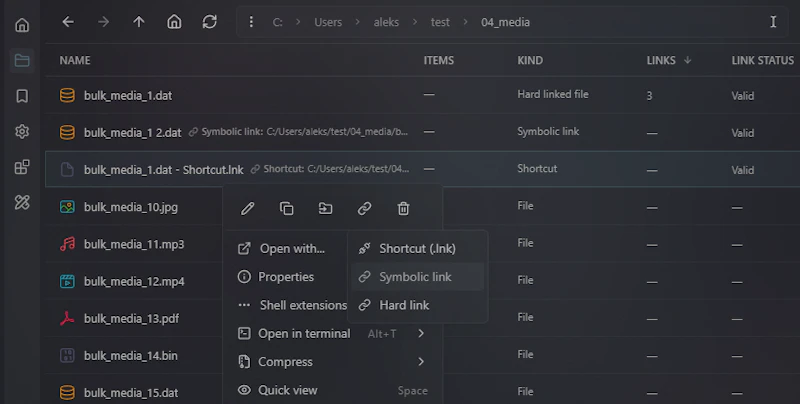Open the address bar three-dot menu
This screenshot has width=800, height=404.
(x=251, y=22)
